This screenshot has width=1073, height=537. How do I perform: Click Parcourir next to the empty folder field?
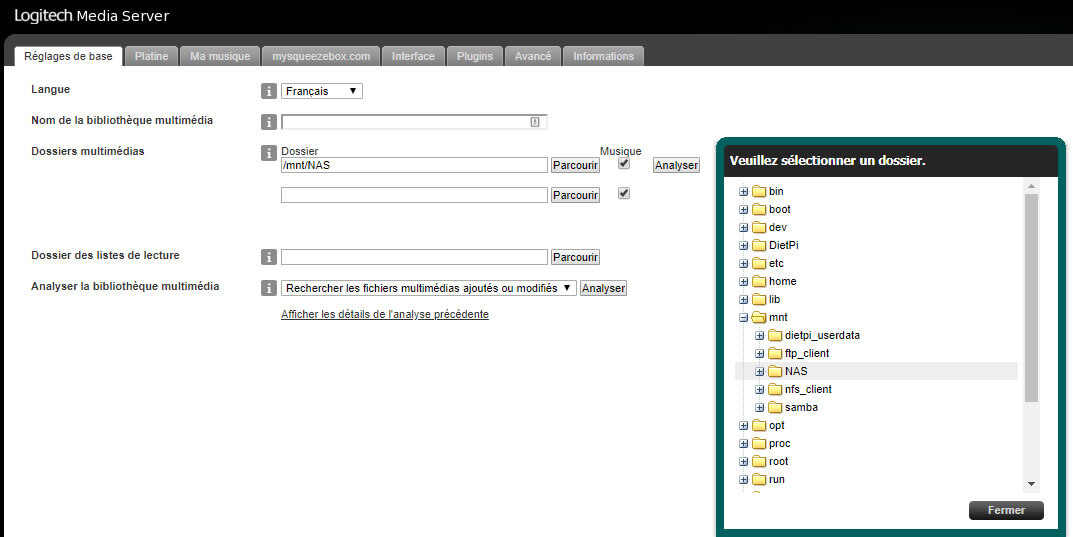tap(576, 195)
